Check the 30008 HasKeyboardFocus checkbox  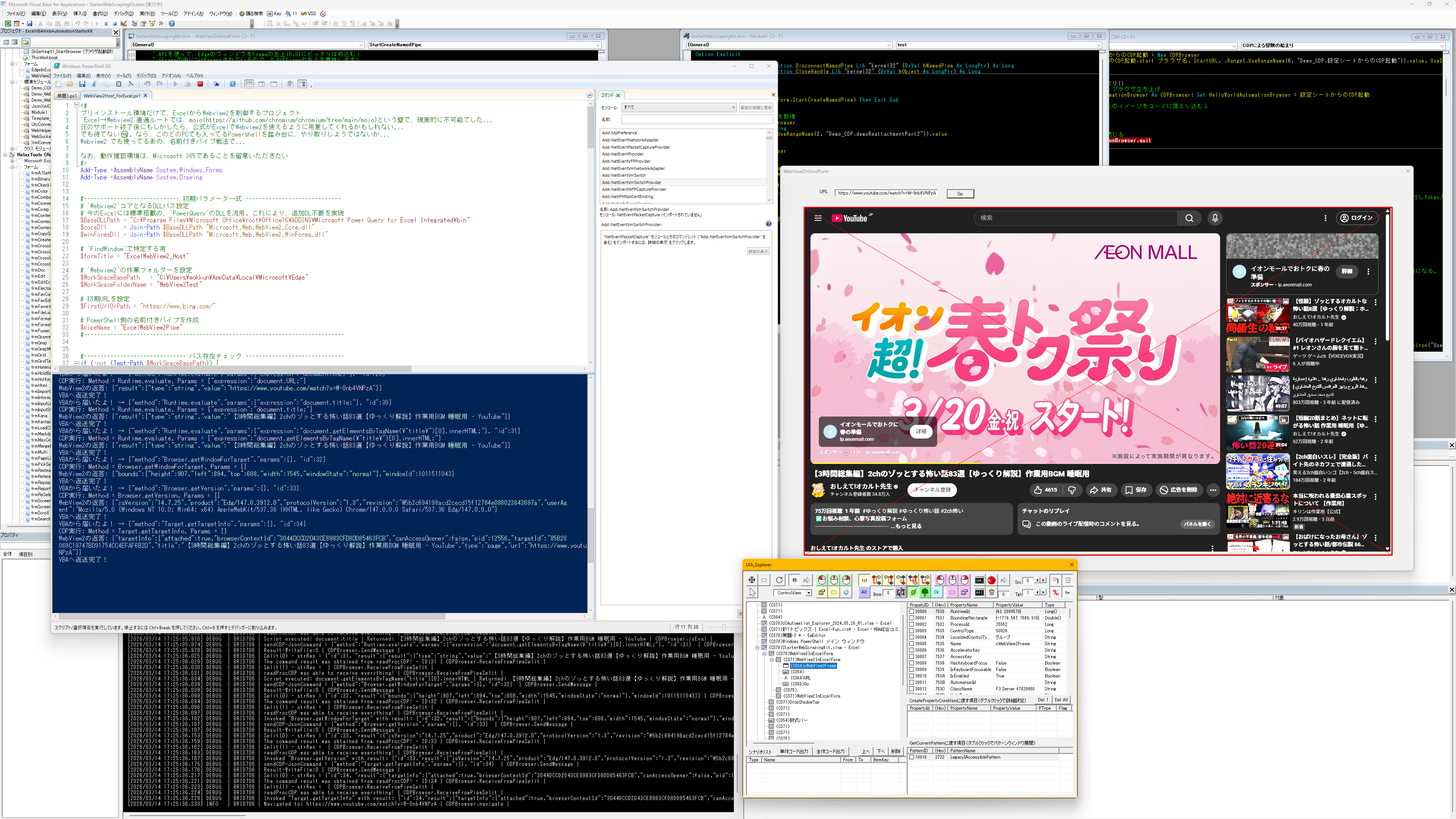(911, 663)
